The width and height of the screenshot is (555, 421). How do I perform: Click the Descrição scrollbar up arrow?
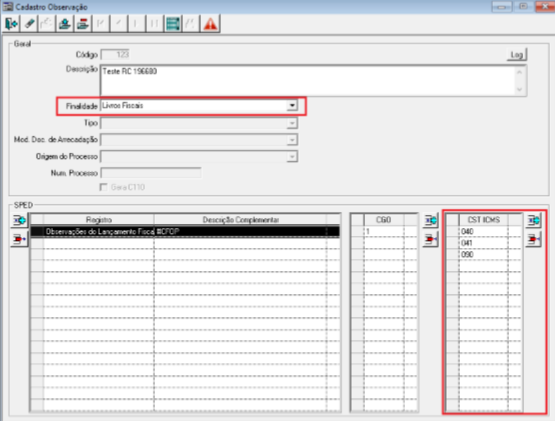click(519, 72)
